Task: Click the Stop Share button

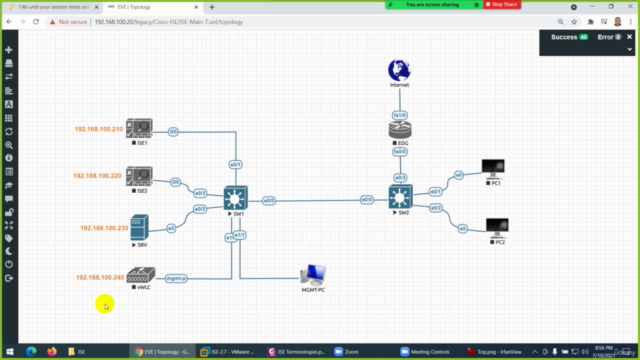Action: coord(502,4)
